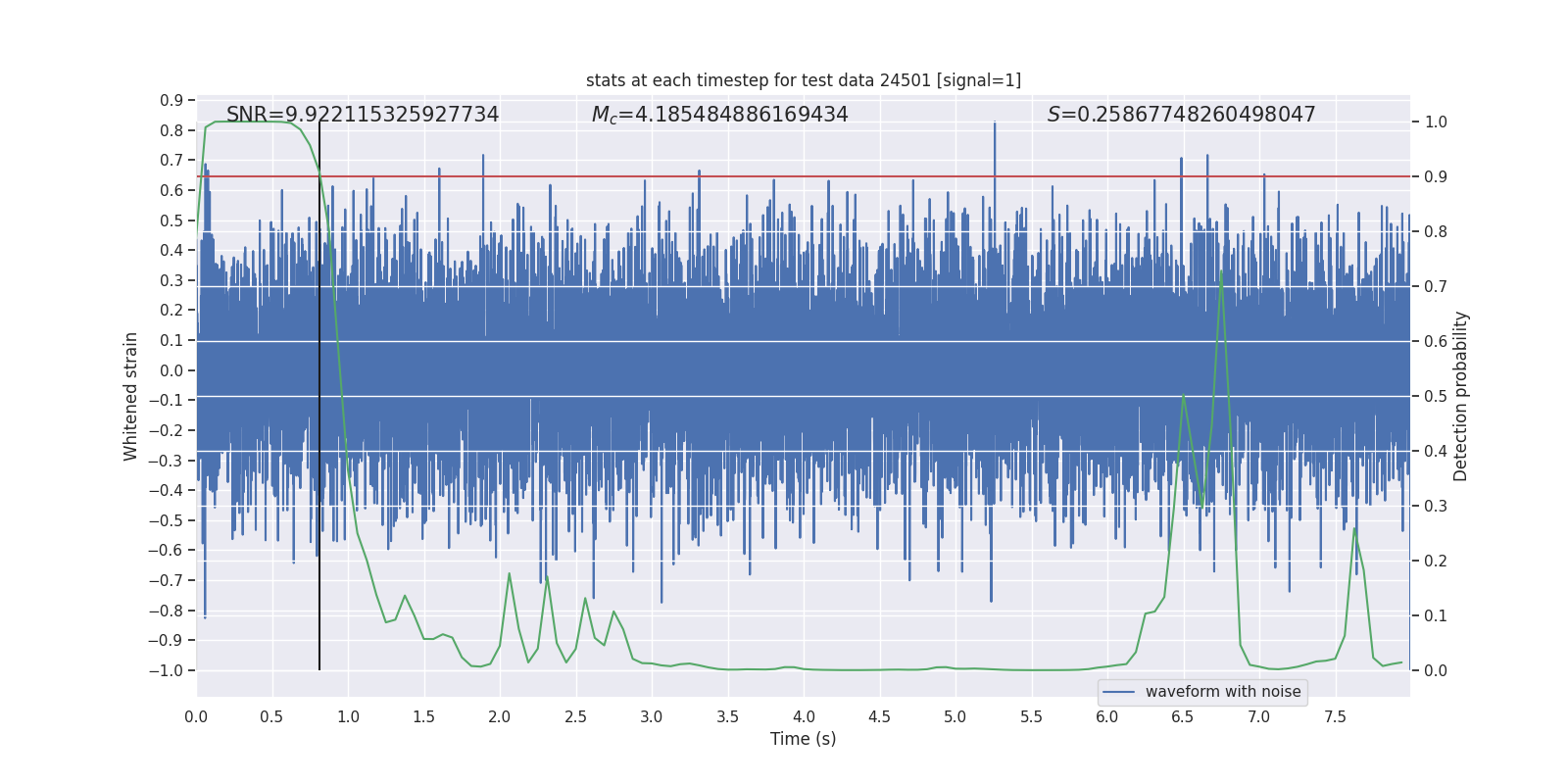Click the Mc=4.185484886169434 chirp mass annotation
Image resolution: width=1568 pixels, height=784 pixels.
pos(720,115)
